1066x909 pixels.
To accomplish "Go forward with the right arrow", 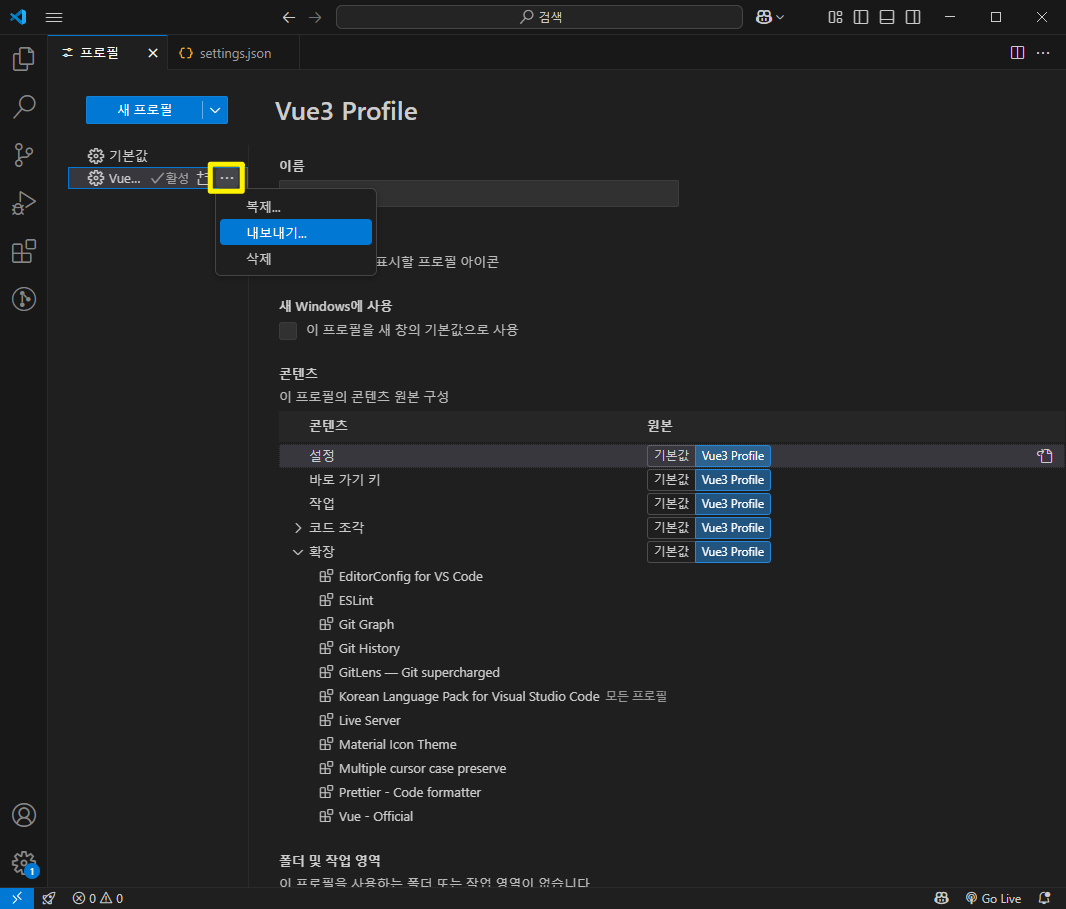I will click(315, 17).
